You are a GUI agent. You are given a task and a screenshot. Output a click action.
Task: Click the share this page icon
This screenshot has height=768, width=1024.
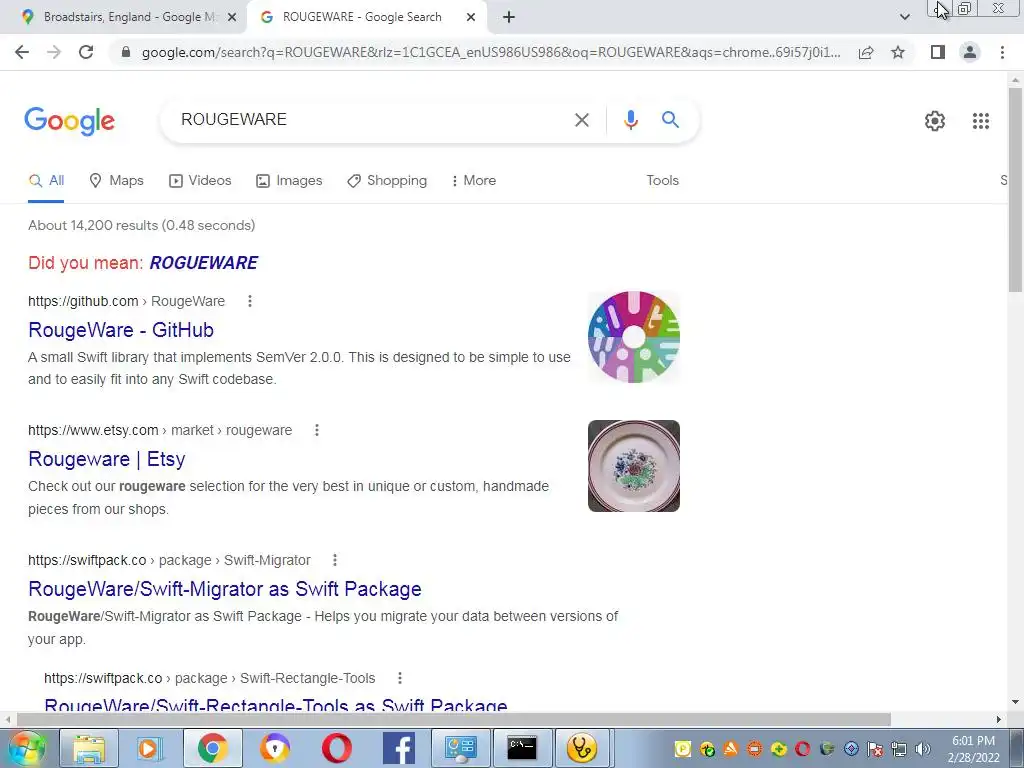pyautogui.click(x=866, y=52)
